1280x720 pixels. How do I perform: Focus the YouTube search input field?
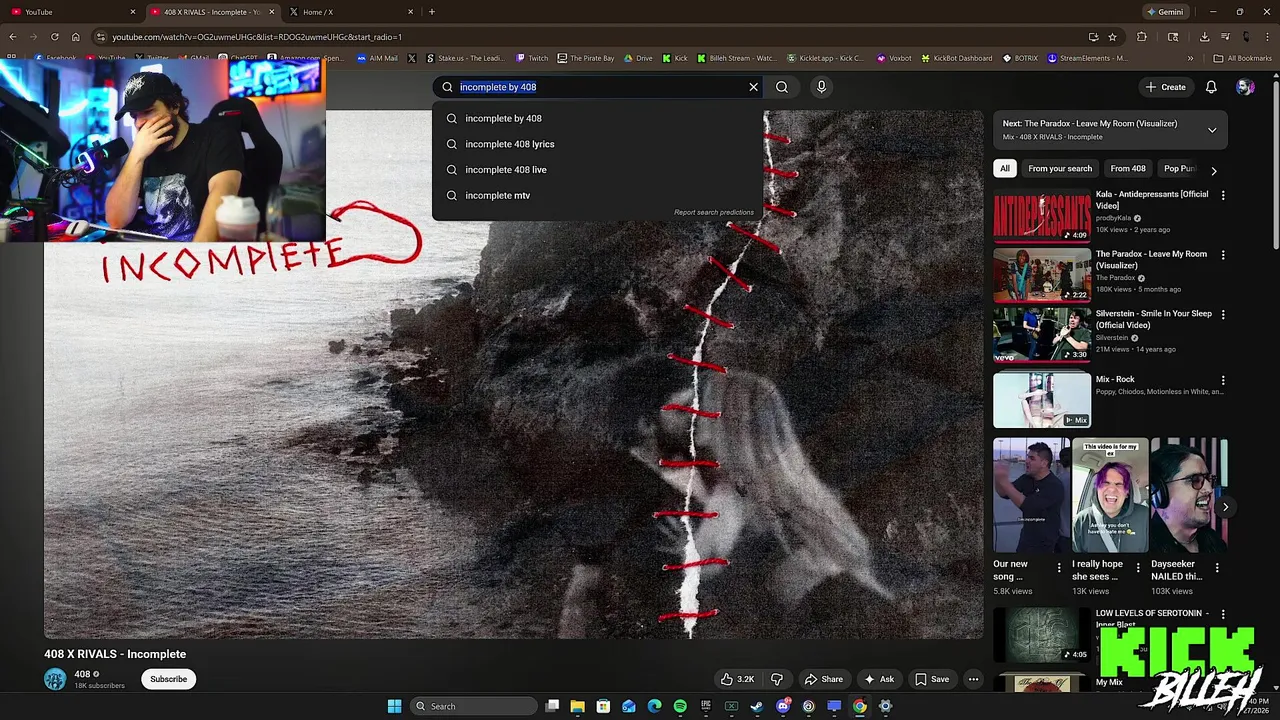tap(600, 87)
